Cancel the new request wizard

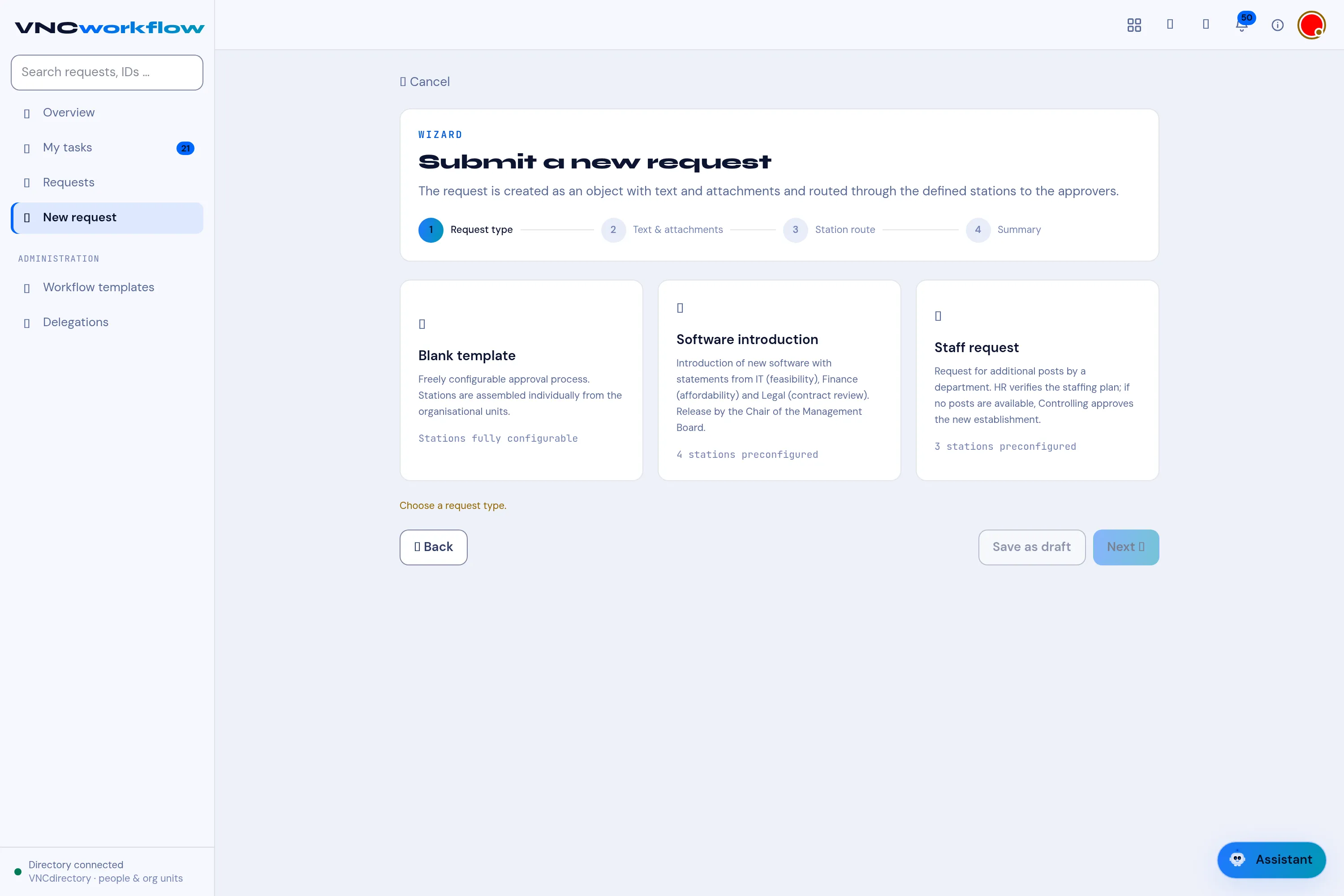pos(425,82)
